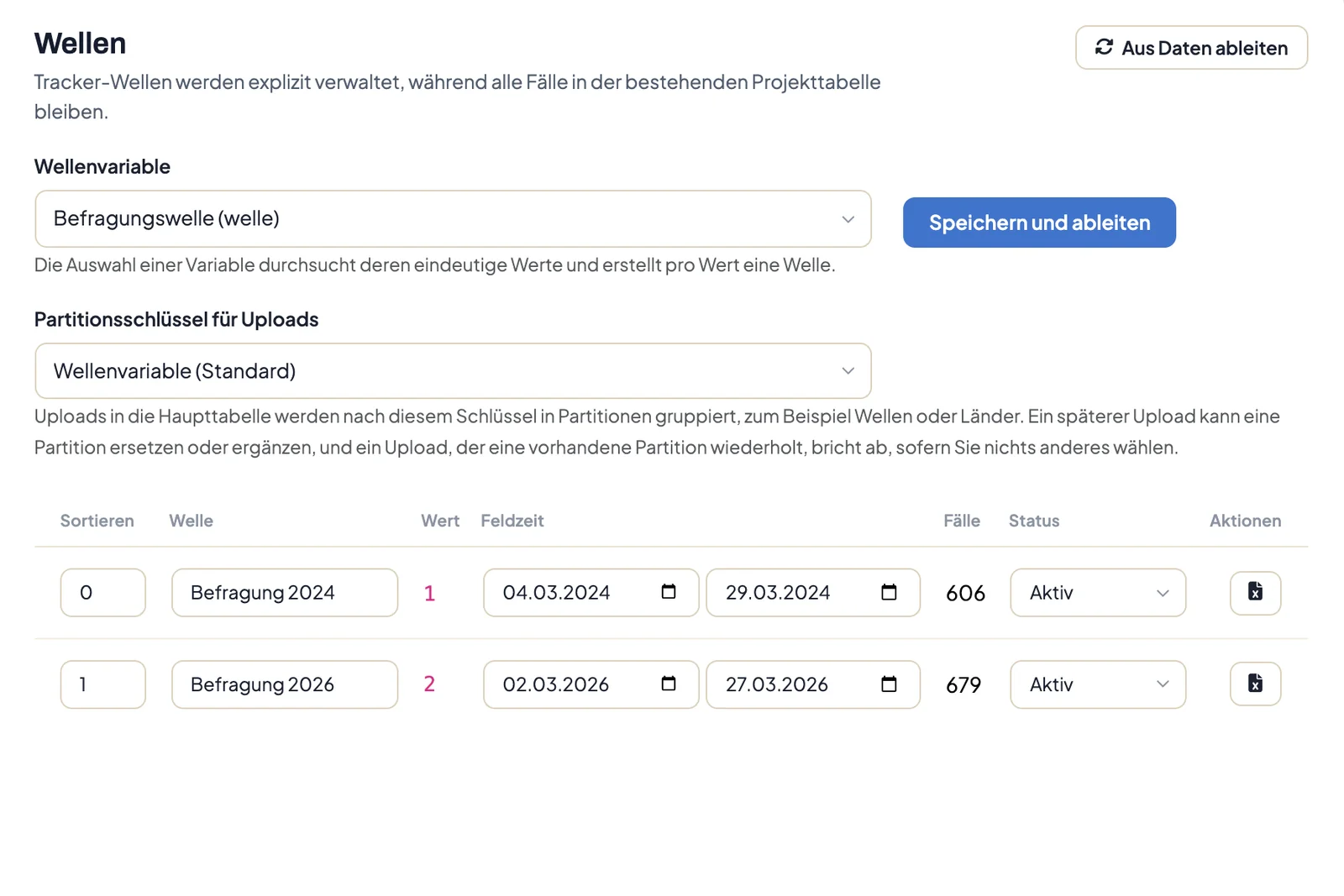Click Status column header

(1034, 521)
